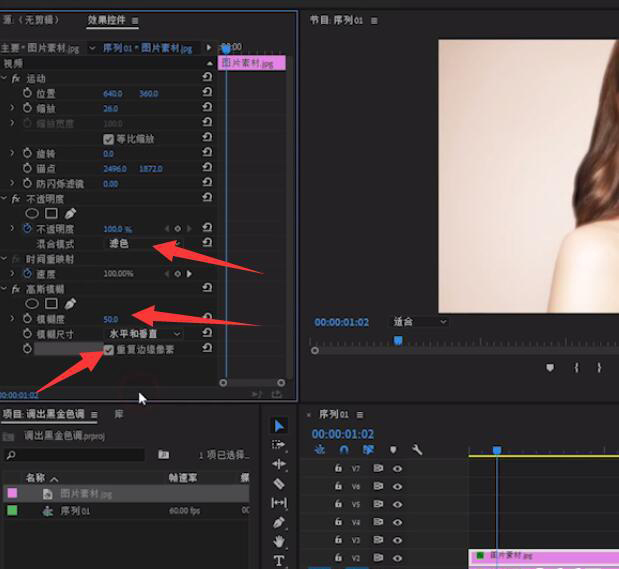The width and height of the screenshot is (619, 569).
Task: Toggle linked selection in timeline
Action: (x=368, y=449)
